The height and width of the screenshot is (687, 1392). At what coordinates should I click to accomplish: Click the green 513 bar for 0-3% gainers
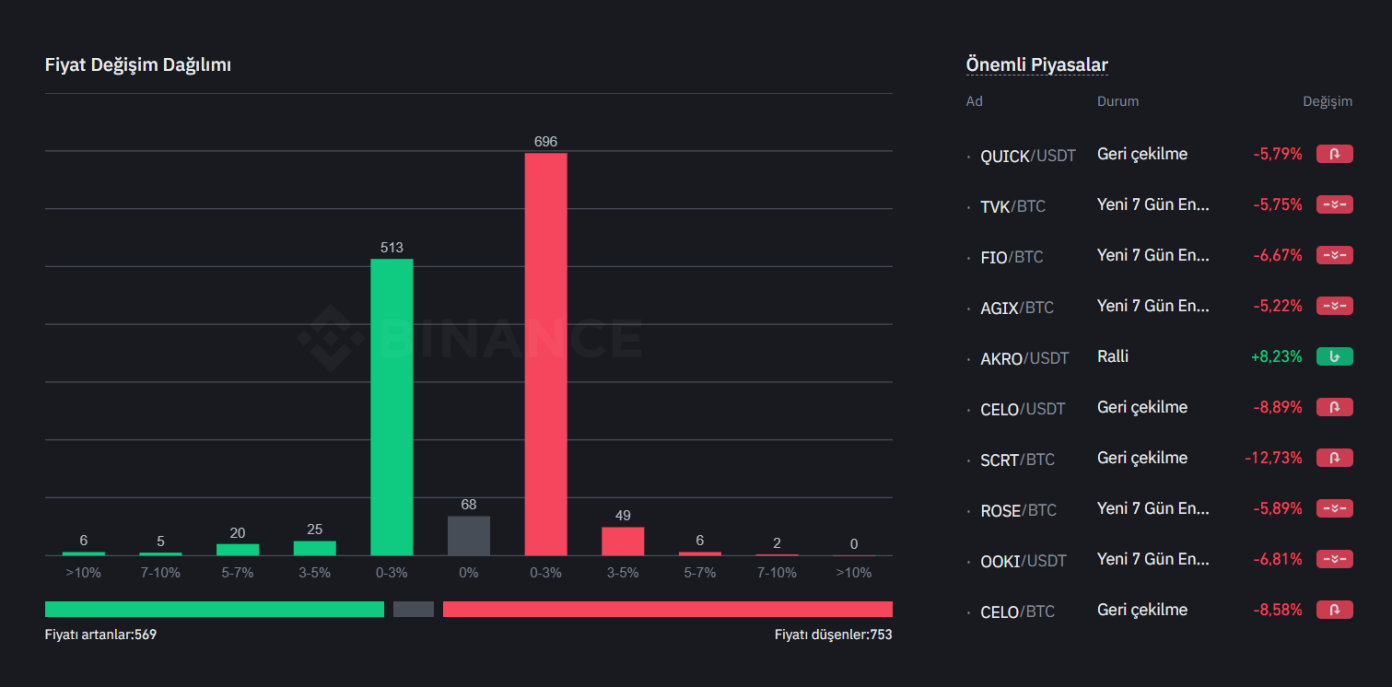pyautogui.click(x=391, y=407)
